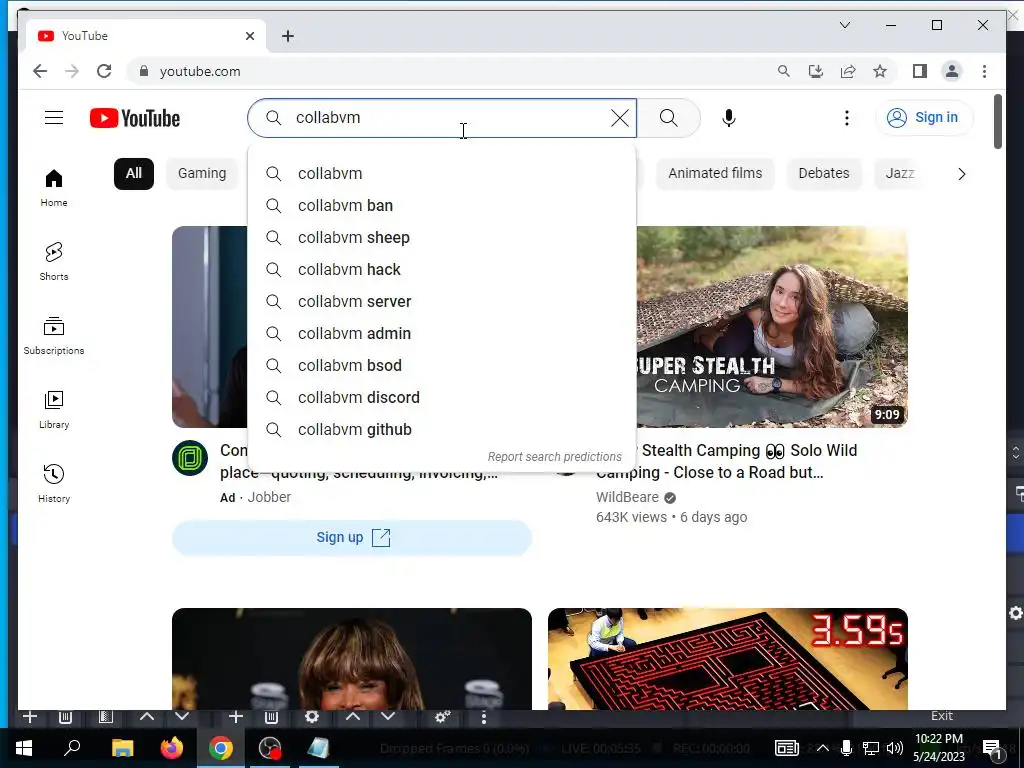Start voice search with the microphone
The height and width of the screenshot is (768, 1024).
point(729,118)
